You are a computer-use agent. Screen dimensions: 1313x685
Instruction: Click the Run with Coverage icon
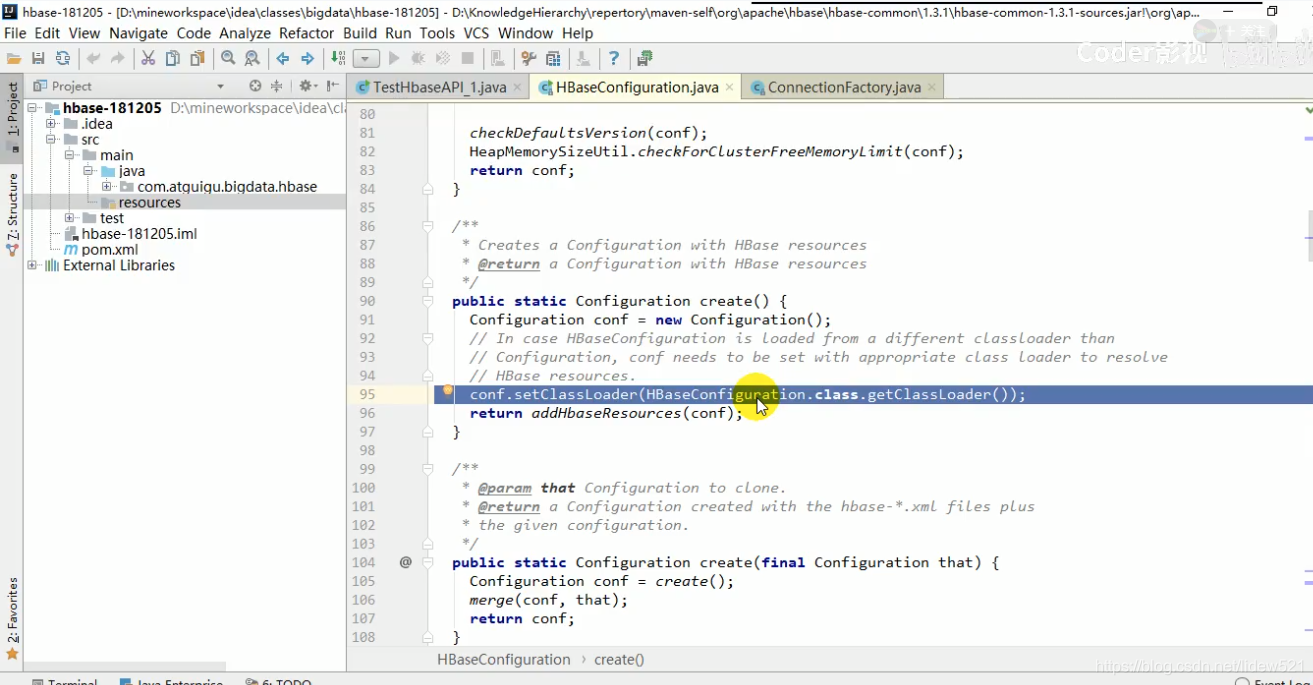tap(443, 59)
